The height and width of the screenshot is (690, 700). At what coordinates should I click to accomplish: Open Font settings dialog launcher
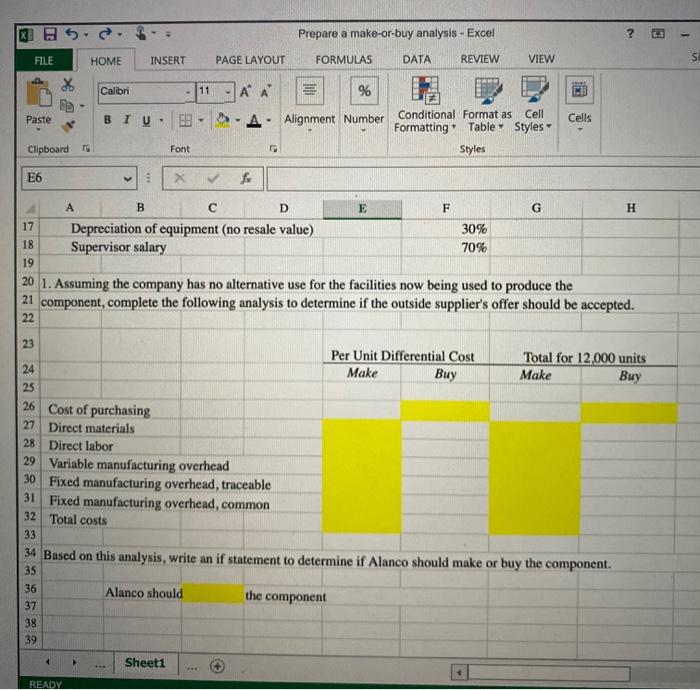(273, 149)
